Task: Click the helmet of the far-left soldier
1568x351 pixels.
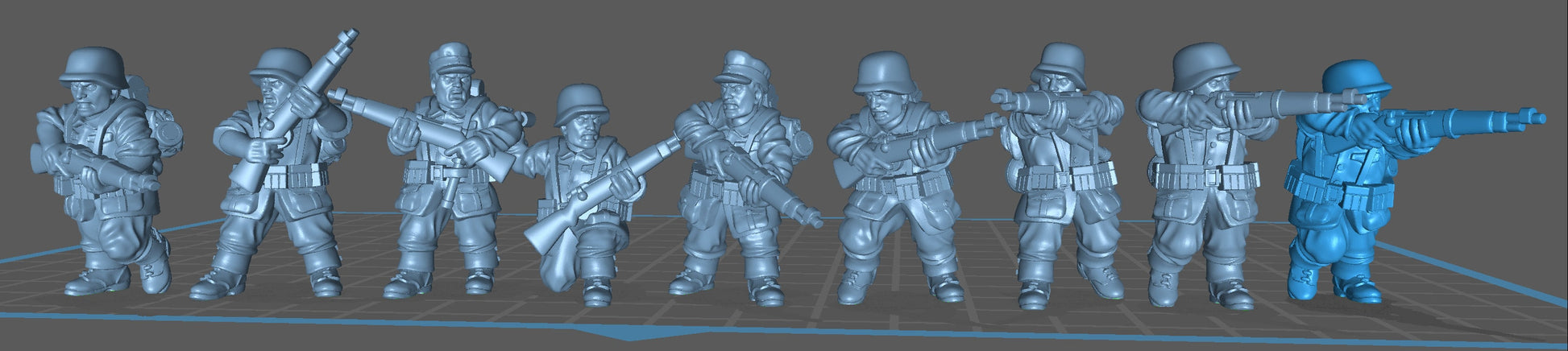Action: pos(93,64)
